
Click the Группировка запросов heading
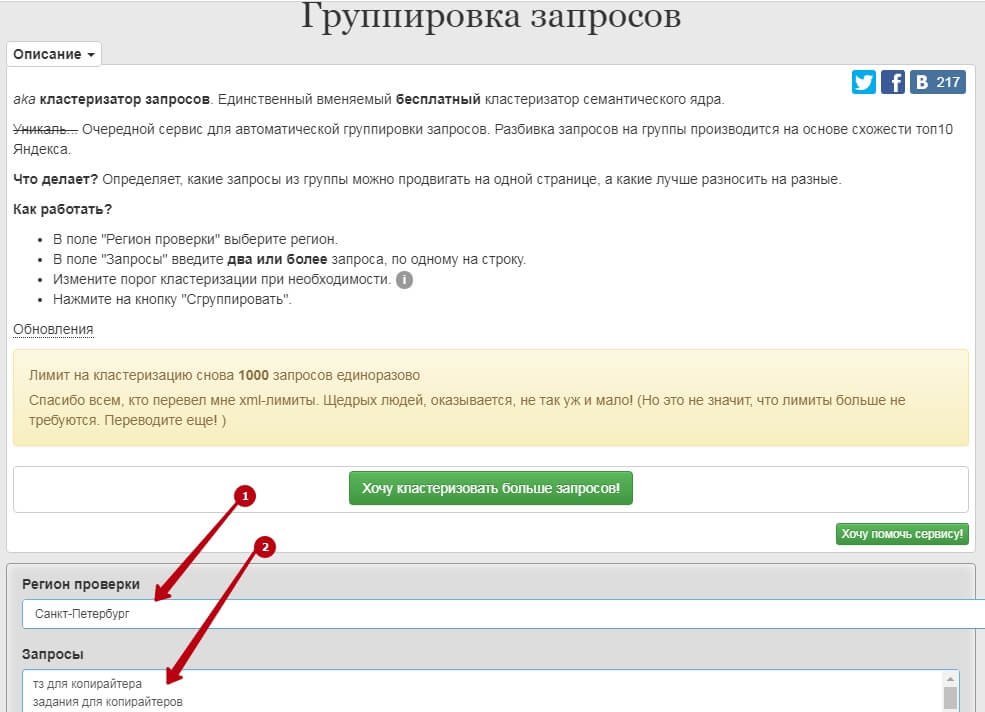click(x=491, y=16)
